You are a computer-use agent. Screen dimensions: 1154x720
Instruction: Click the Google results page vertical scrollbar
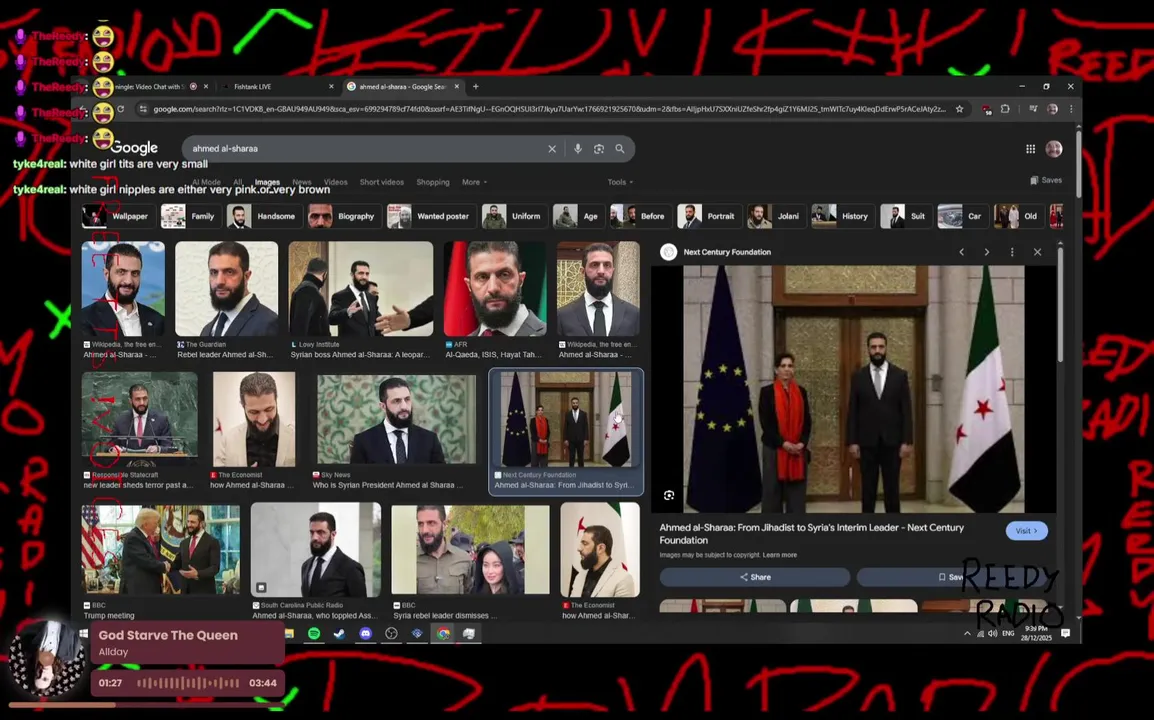[1078, 166]
